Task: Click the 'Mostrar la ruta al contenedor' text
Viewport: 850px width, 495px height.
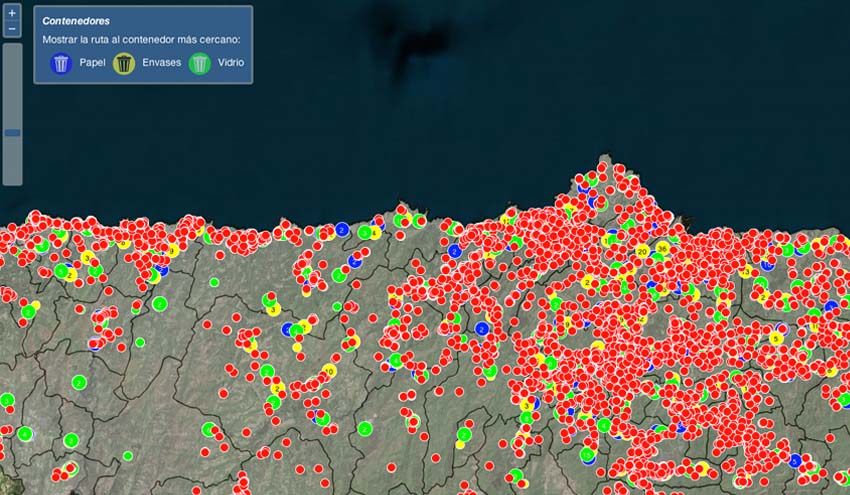Action: point(141,40)
